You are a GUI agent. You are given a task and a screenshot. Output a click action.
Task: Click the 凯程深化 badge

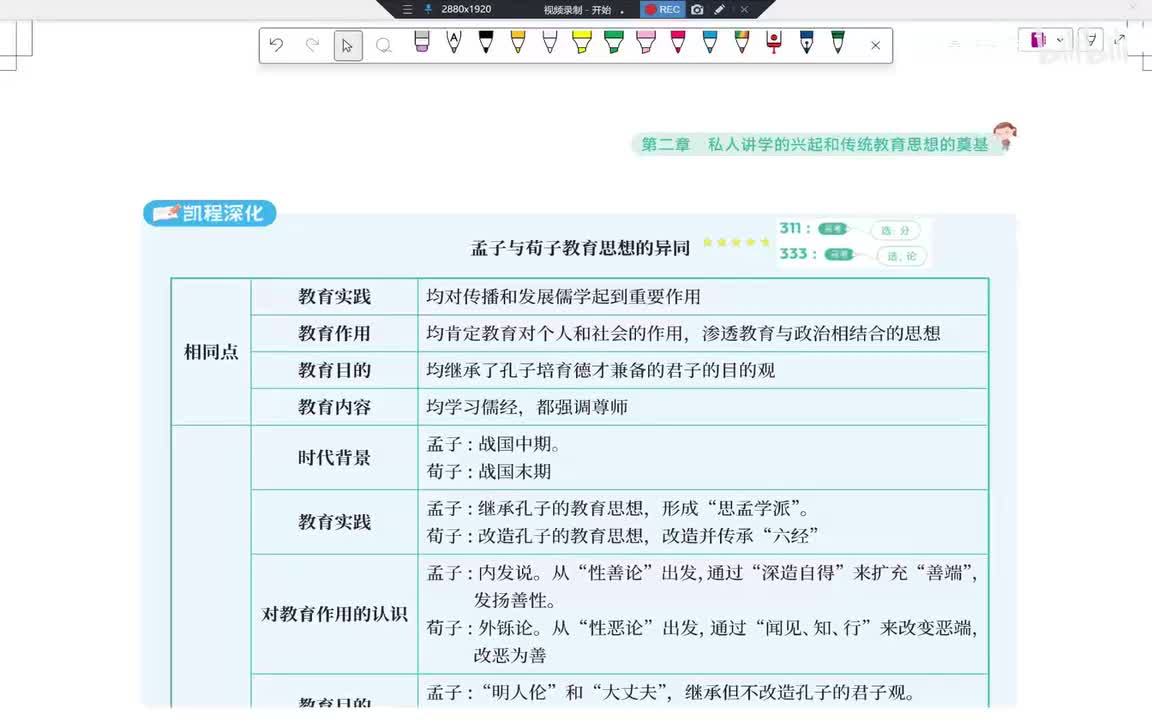click(210, 213)
